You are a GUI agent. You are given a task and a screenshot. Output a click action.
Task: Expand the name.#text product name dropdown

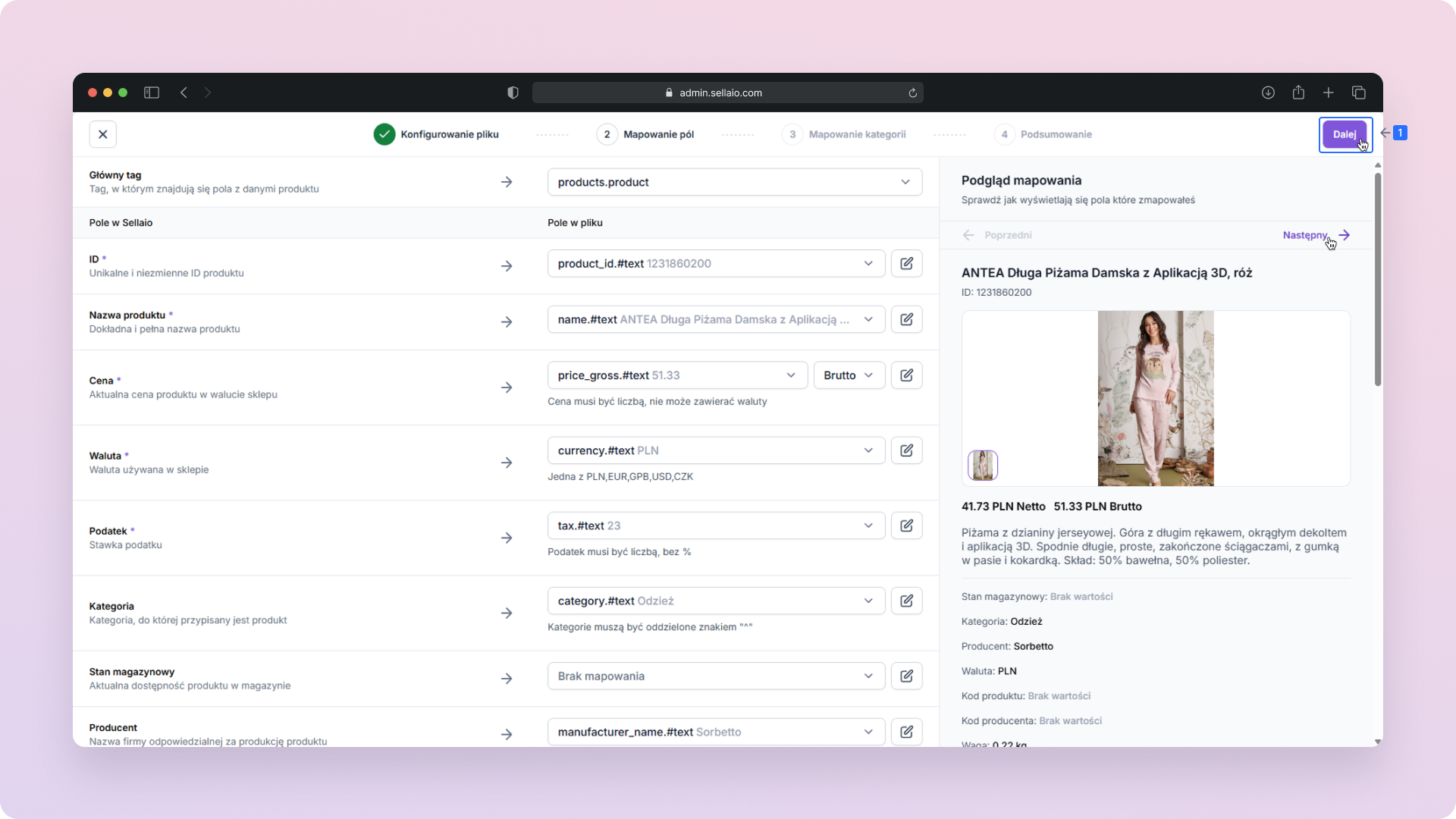pos(716,319)
